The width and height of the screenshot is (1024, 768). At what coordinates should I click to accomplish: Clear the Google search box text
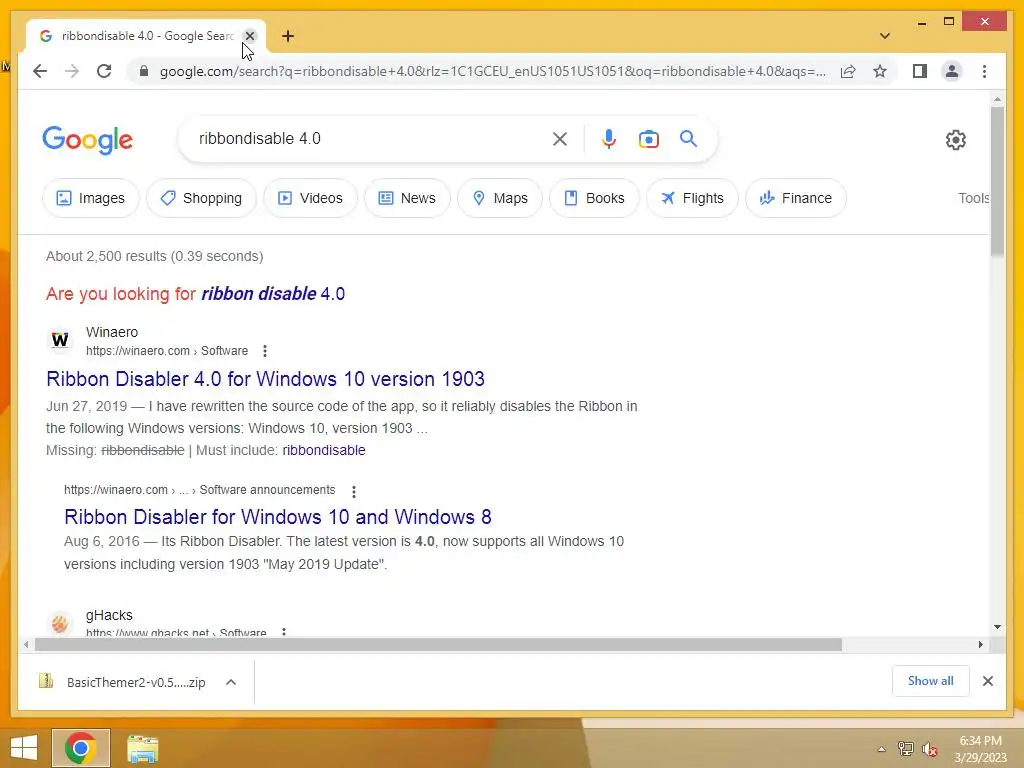(x=560, y=138)
